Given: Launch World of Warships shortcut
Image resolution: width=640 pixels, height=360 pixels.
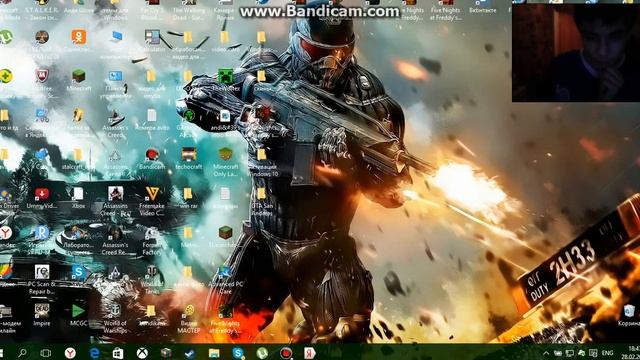Looking at the screenshot, I should tap(115, 318).
